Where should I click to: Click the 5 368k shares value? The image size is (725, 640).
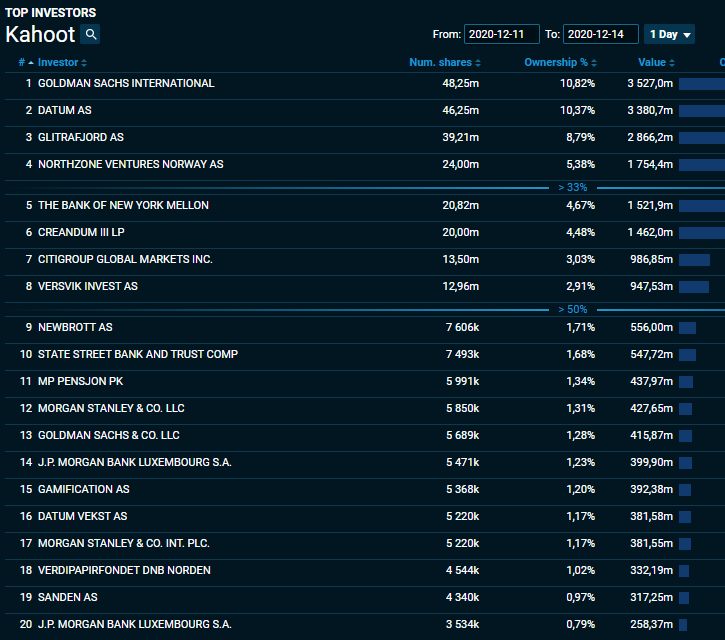(x=462, y=489)
